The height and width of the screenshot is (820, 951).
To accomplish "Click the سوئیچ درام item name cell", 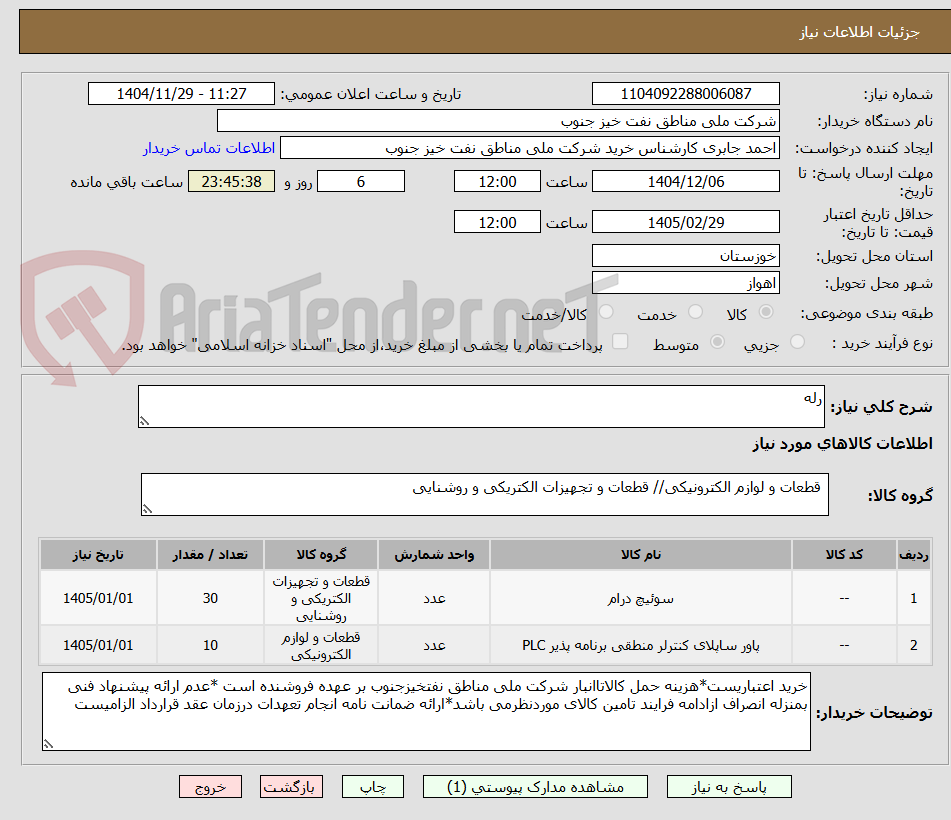I will [x=640, y=598].
